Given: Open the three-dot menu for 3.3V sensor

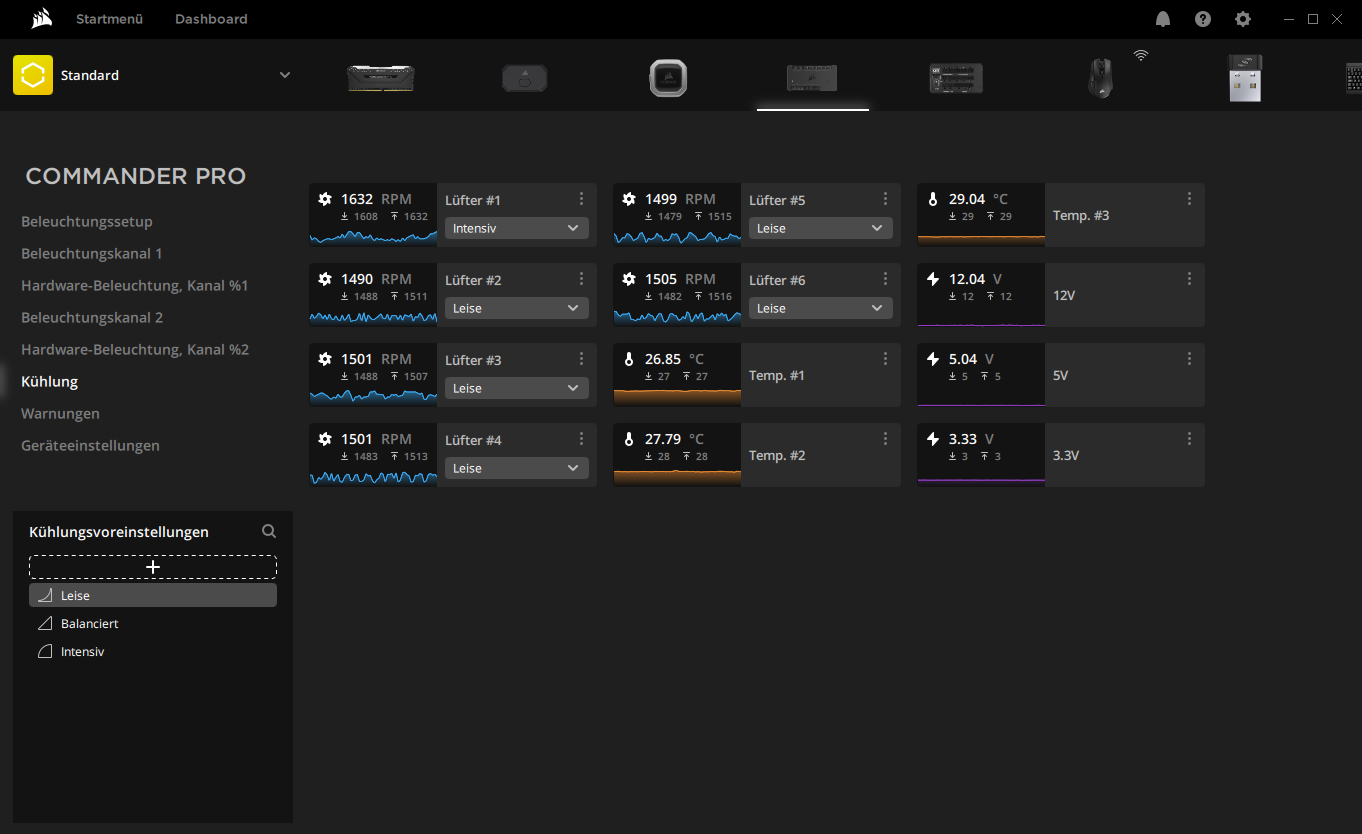Looking at the screenshot, I should (x=1189, y=439).
